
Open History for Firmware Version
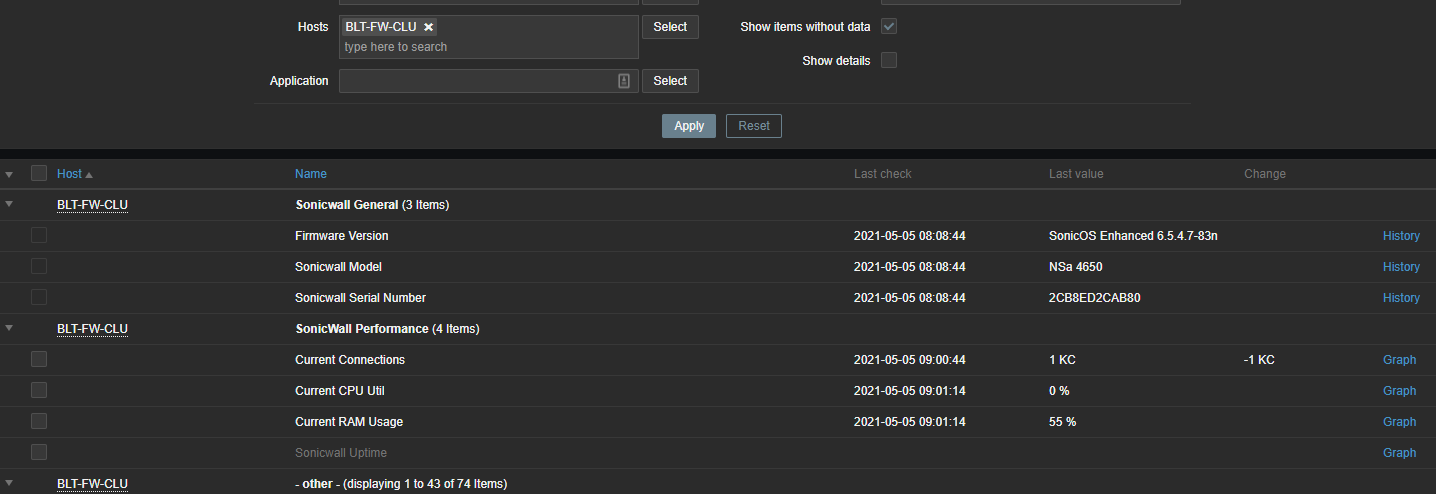1401,236
